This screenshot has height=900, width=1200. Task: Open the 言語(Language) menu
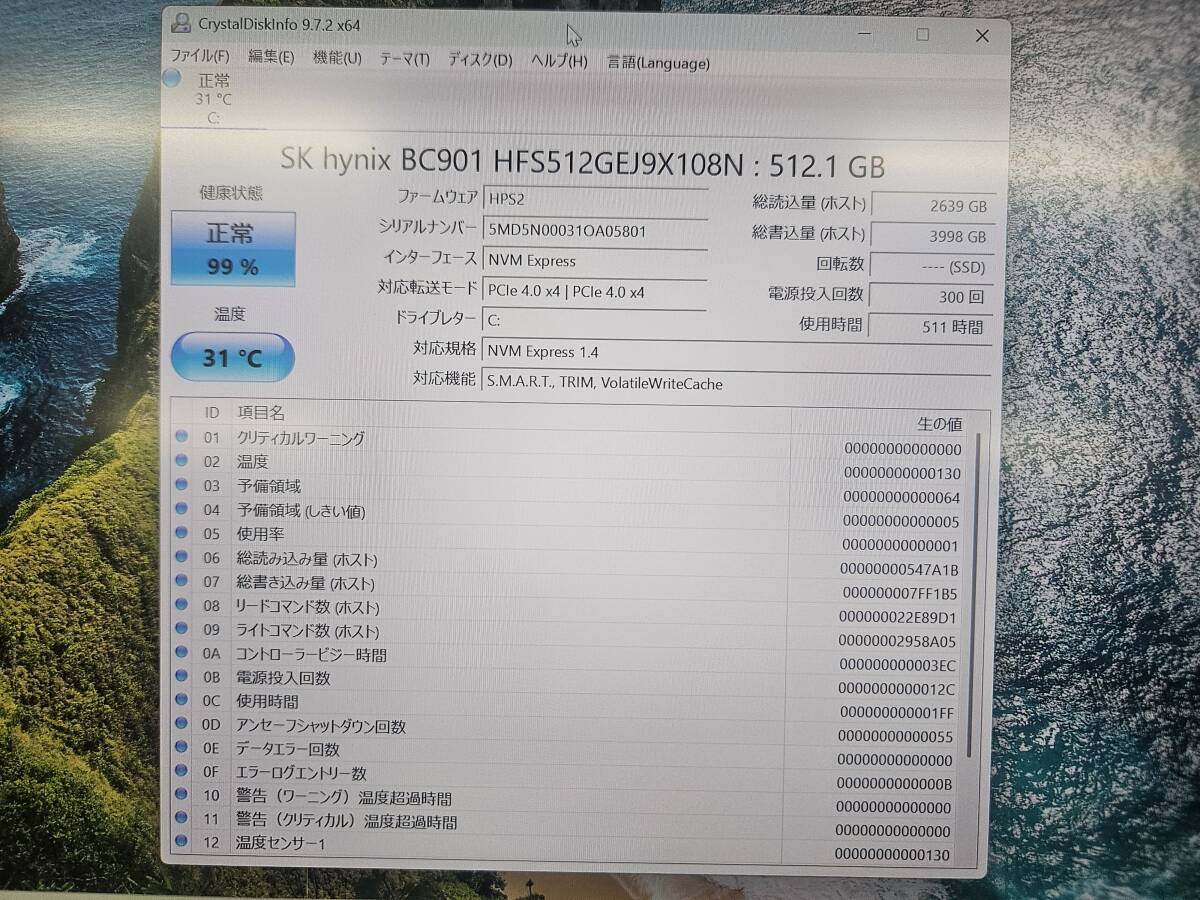coord(658,62)
